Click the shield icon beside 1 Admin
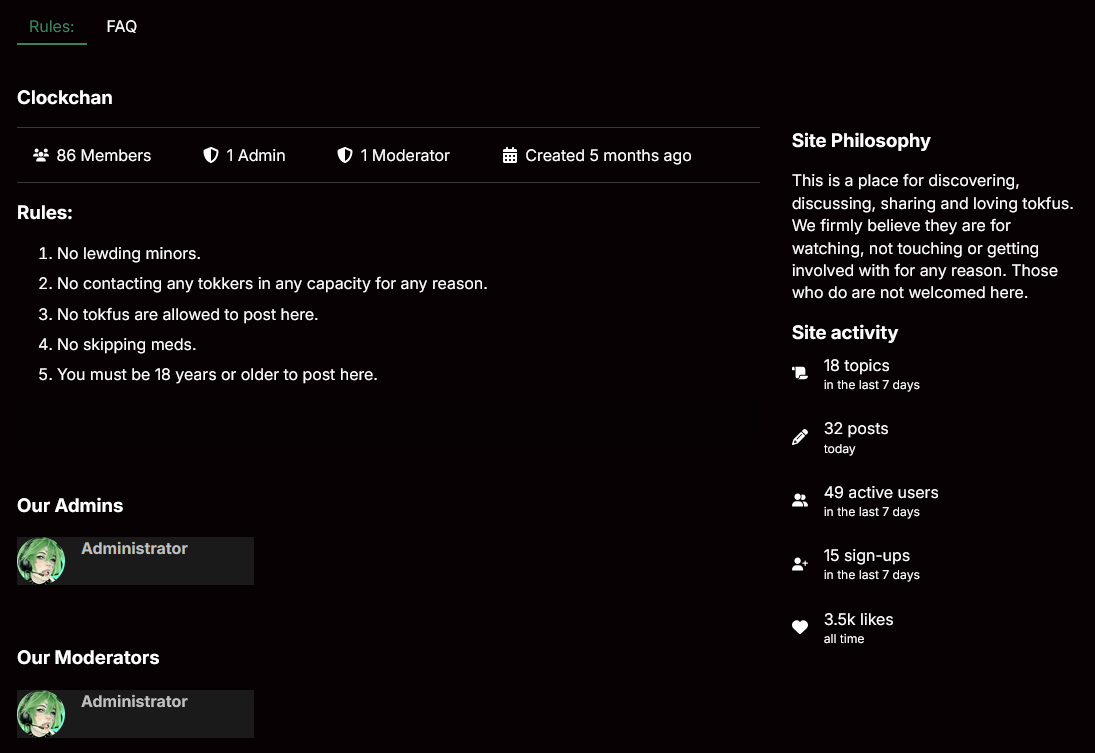The height and width of the screenshot is (753, 1095). tap(211, 155)
